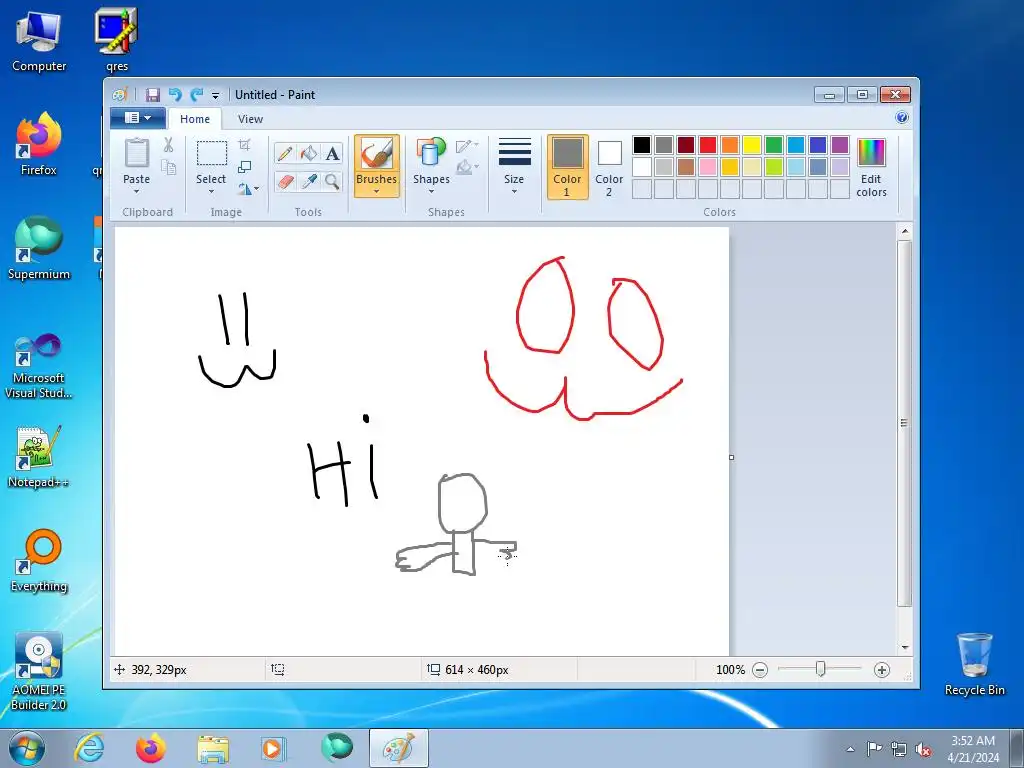Open Shape outline dropdown
Screen dimensions: 1024x768
(x=468, y=146)
